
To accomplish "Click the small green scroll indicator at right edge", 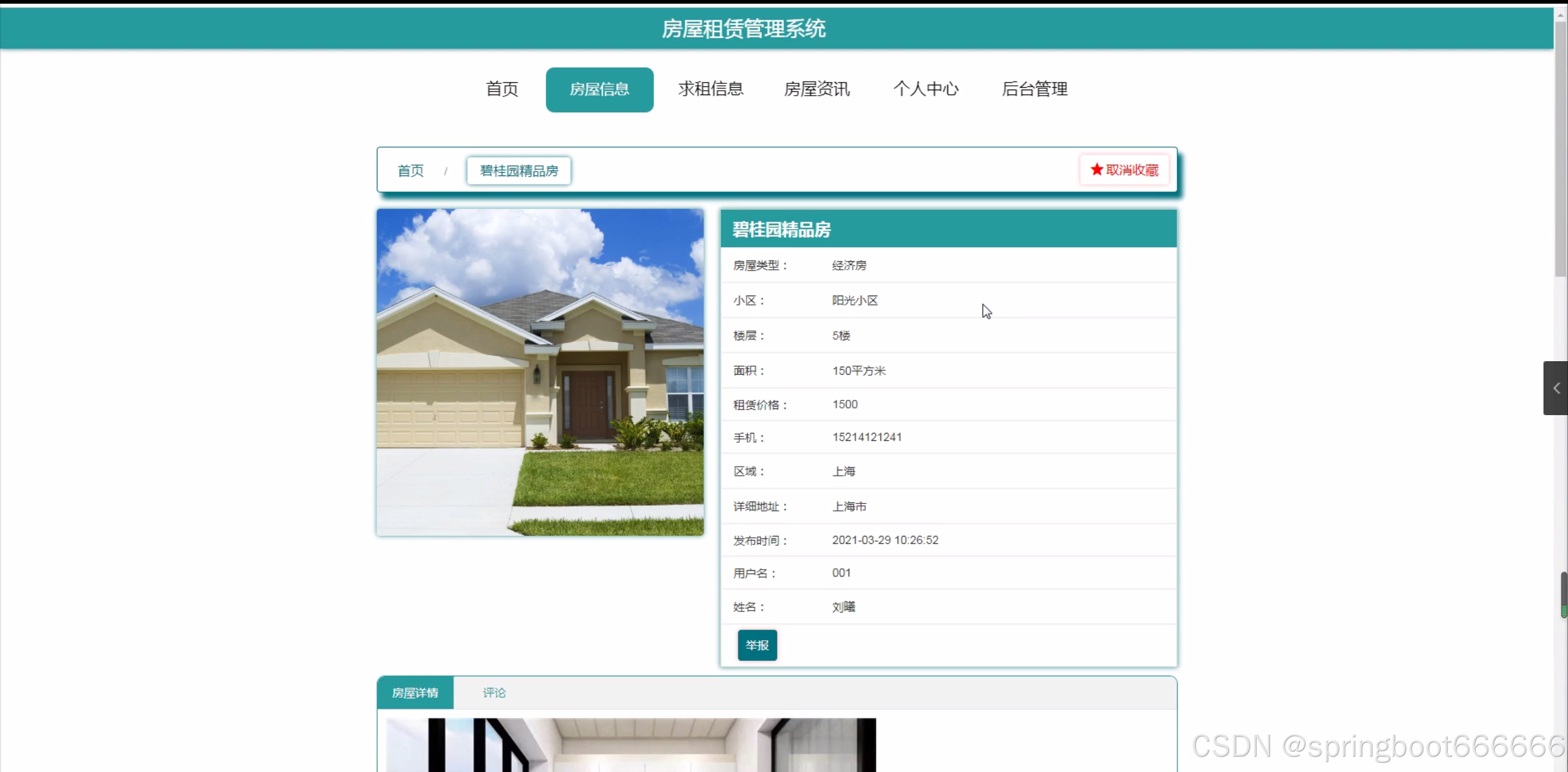I will (x=1564, y=611).
